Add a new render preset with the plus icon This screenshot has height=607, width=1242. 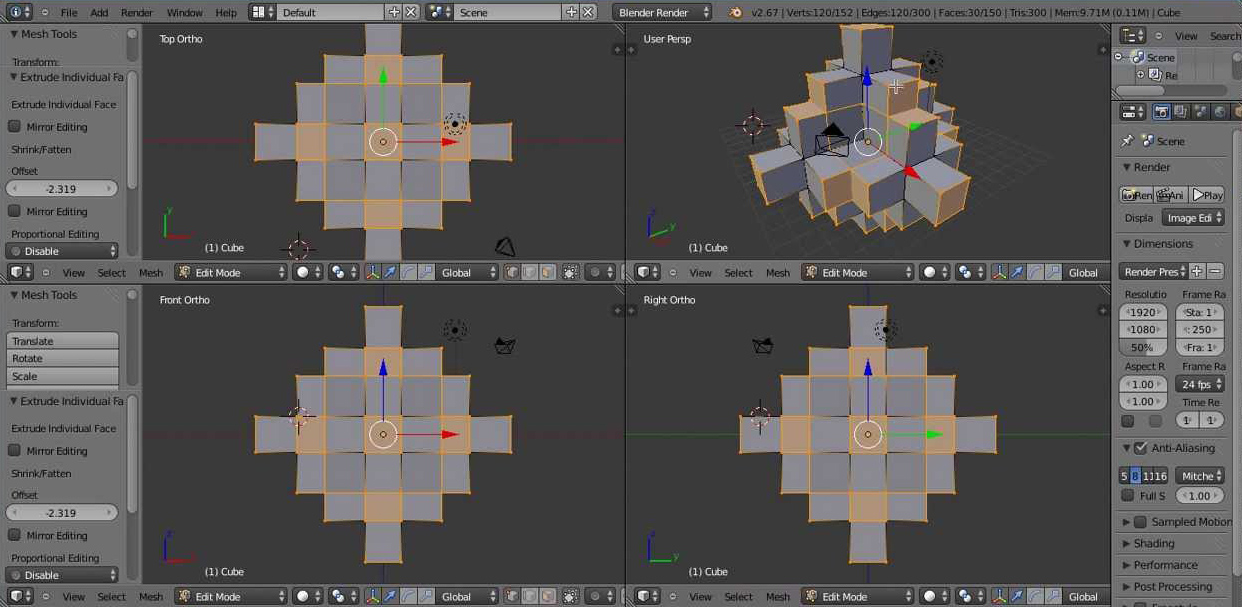[x=1197, y=271]
